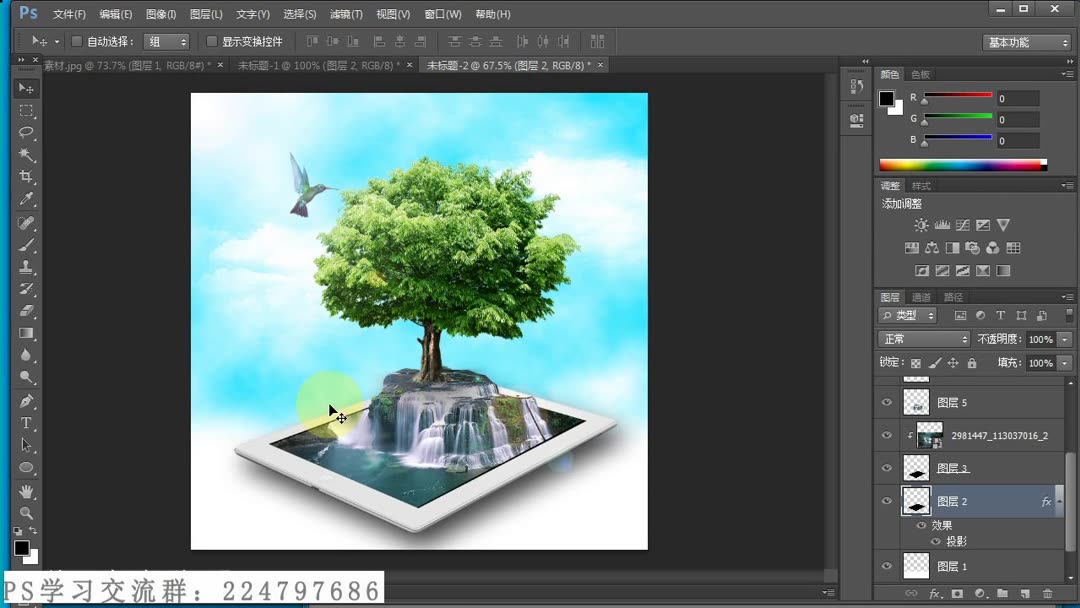Click the Delete layer trash icon
The image size is (1080, 608).
point(1048,592)
